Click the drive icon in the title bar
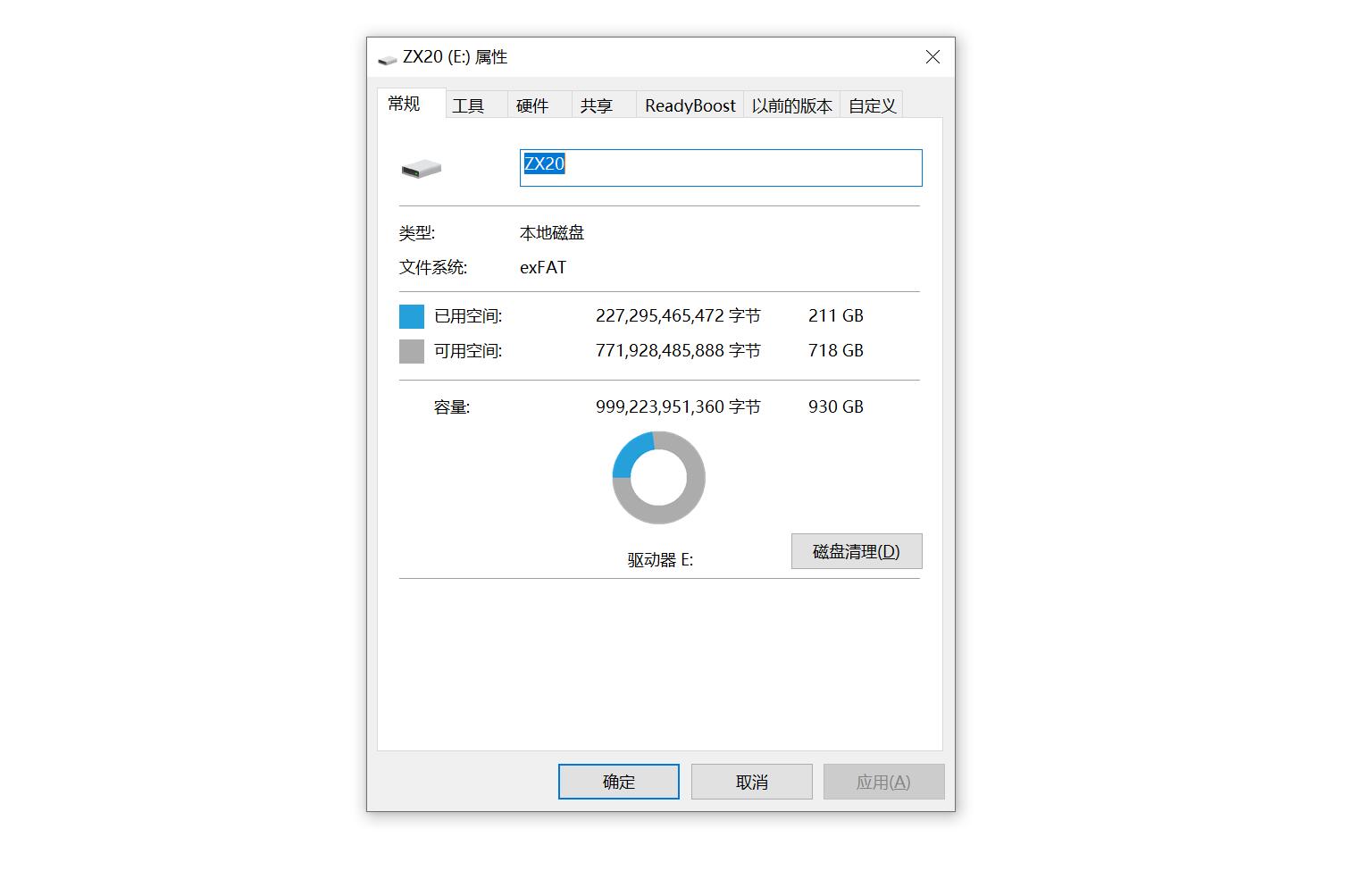Viewport: 1363px width, 896px height. (388, 56)
